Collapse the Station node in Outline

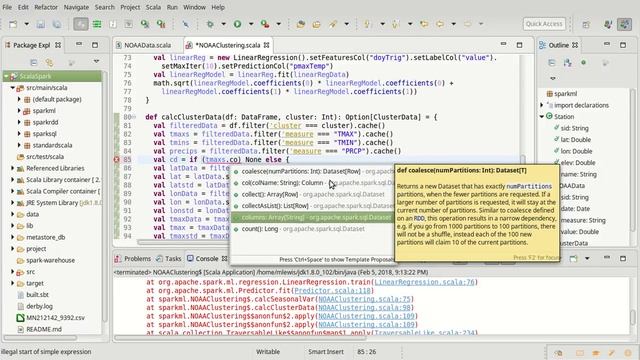[542, 116]
